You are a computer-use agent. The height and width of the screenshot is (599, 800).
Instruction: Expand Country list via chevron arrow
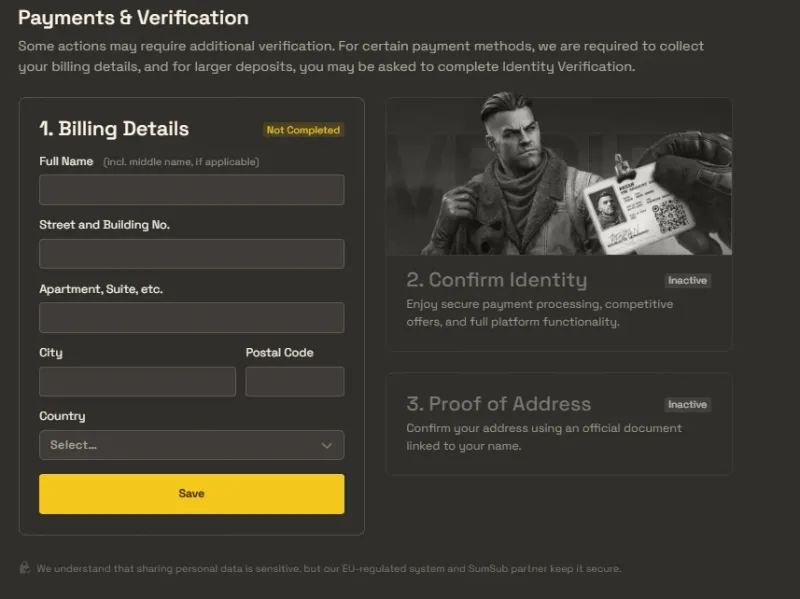(x=327, y=445)
